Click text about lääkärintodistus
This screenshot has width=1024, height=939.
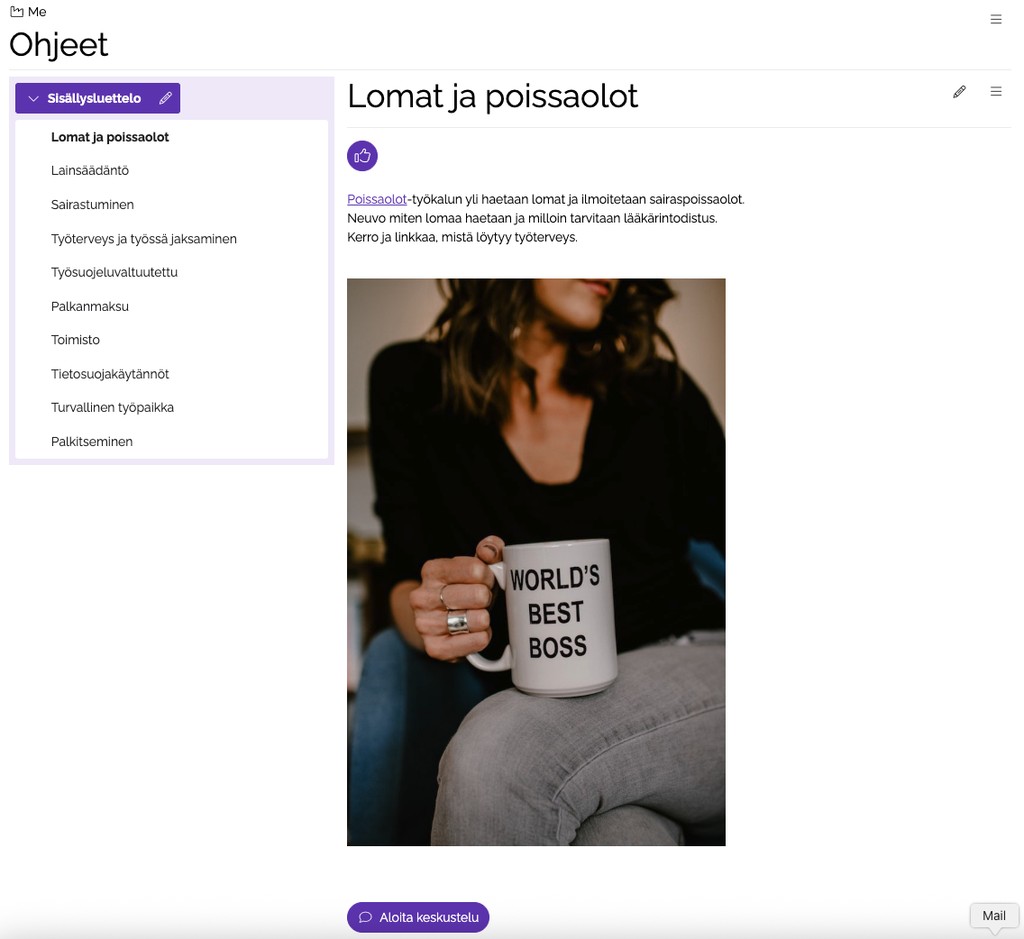532,218
